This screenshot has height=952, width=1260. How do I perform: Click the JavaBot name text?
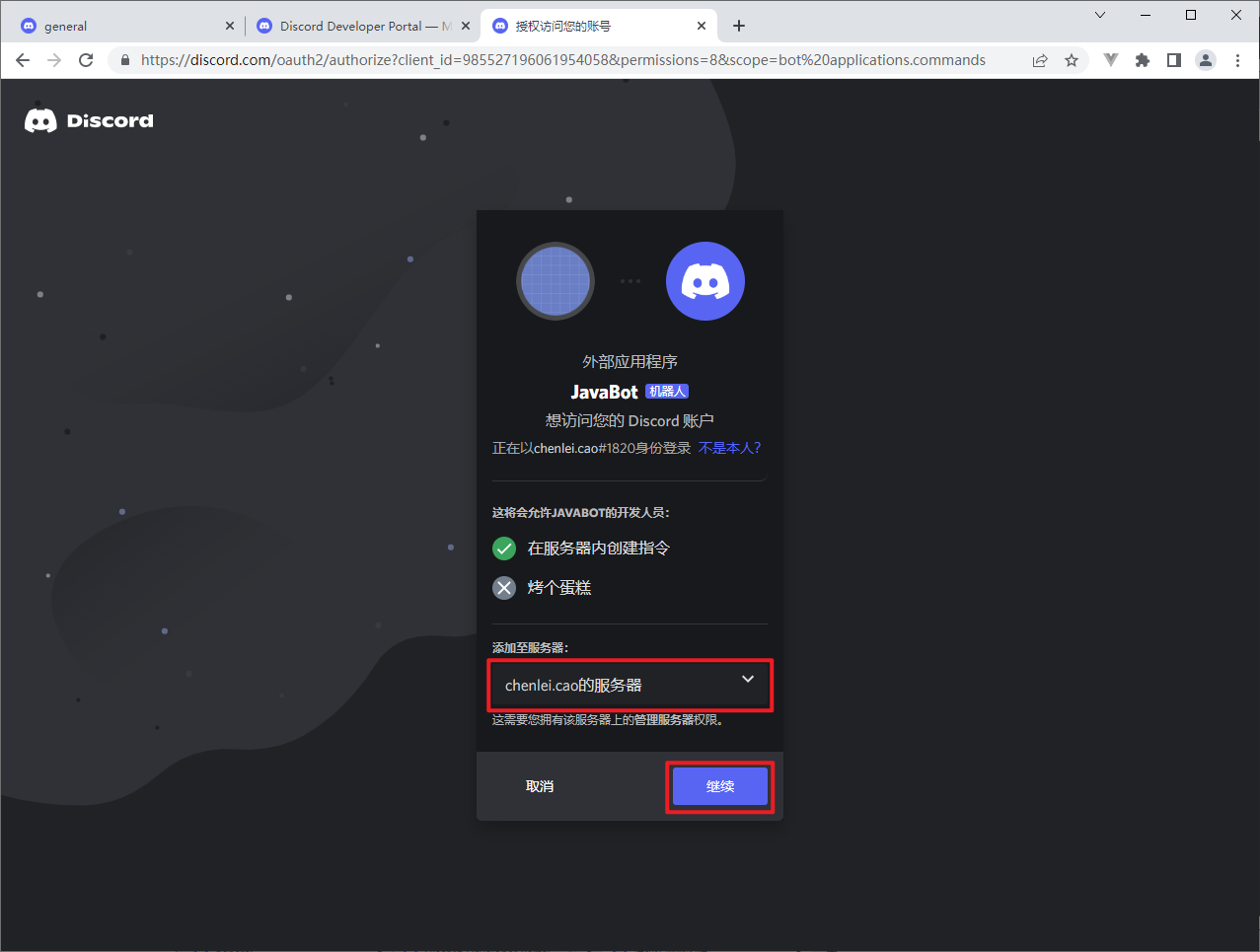tap(605, 392)
